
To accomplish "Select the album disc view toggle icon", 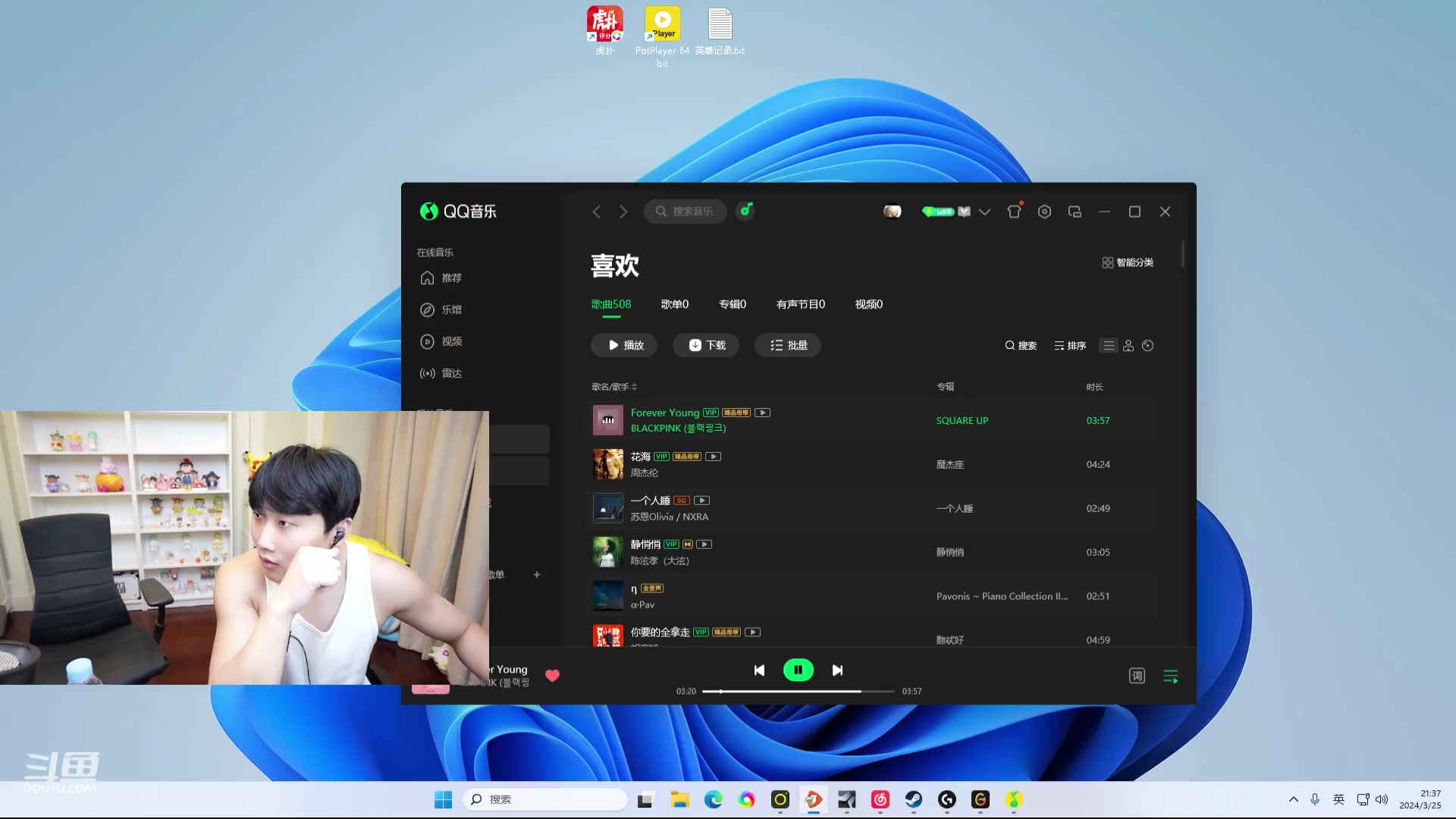I will (x=1148, y=346).
